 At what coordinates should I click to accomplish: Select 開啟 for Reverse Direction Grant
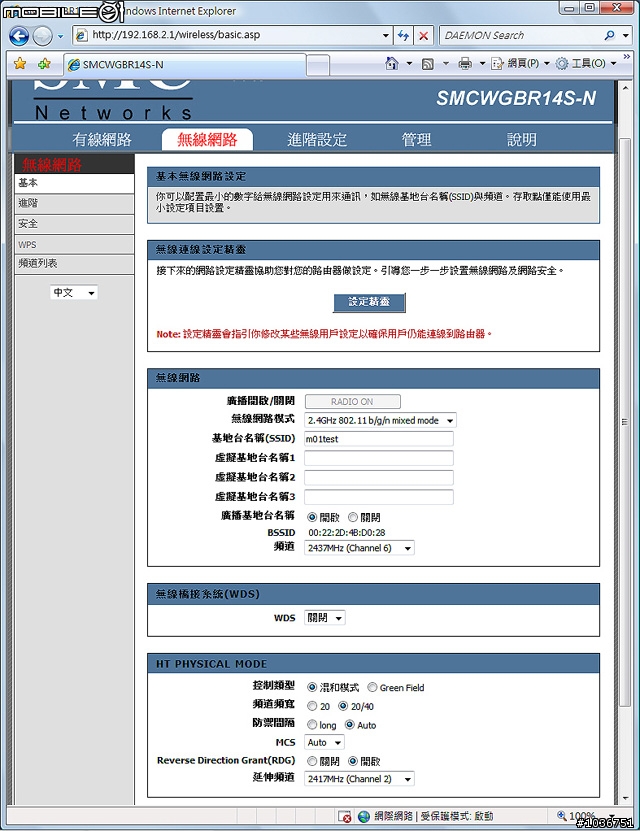[x=353, y=762]
